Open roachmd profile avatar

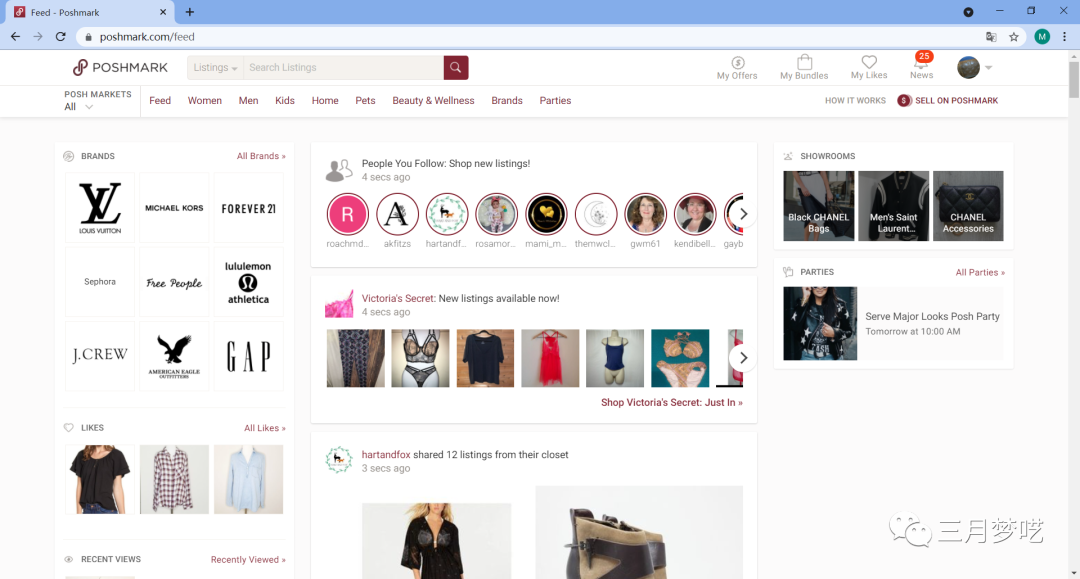tap(348, 214)
